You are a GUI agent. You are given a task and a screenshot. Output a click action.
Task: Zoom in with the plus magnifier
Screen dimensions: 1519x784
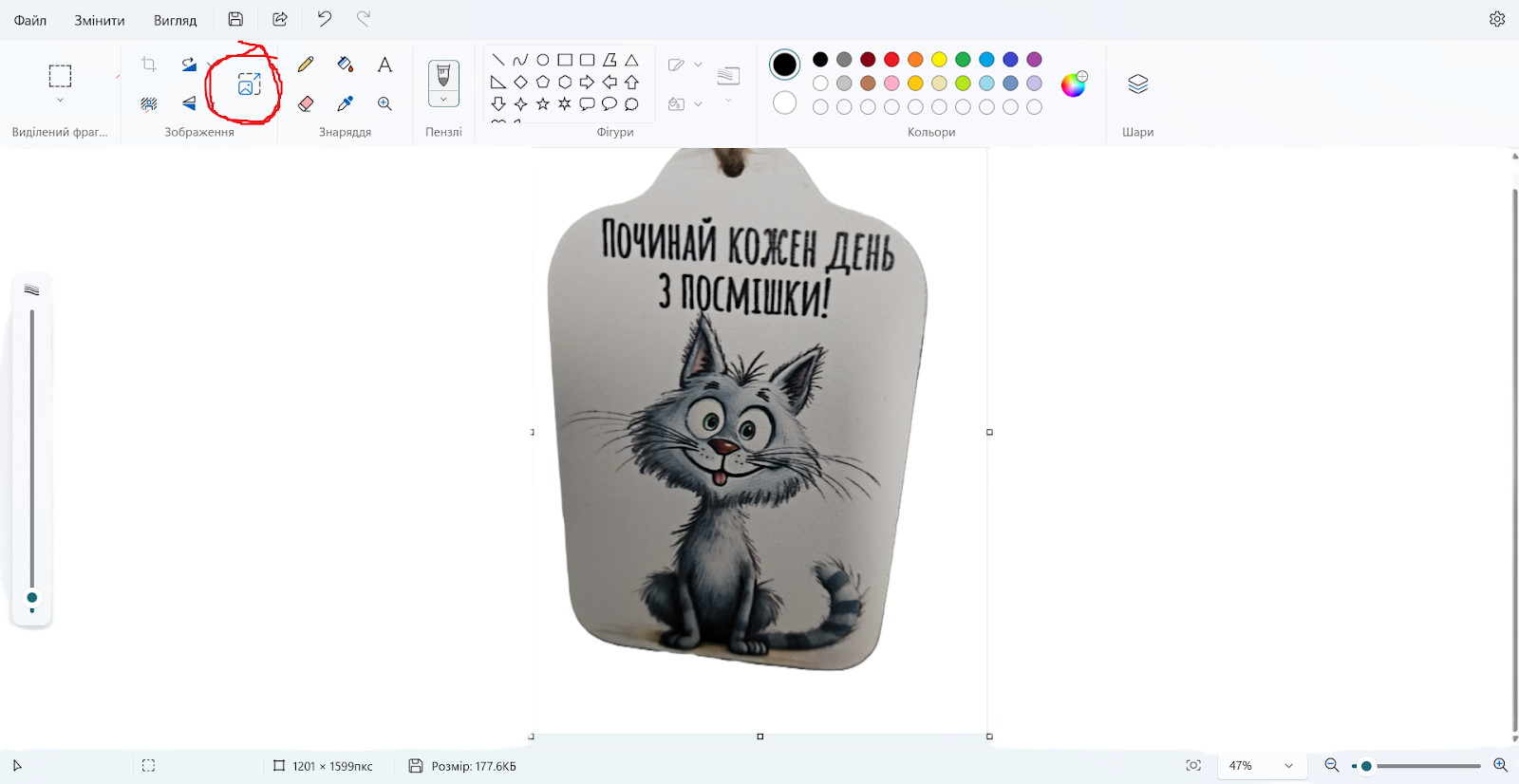[x=1500, y=765]
